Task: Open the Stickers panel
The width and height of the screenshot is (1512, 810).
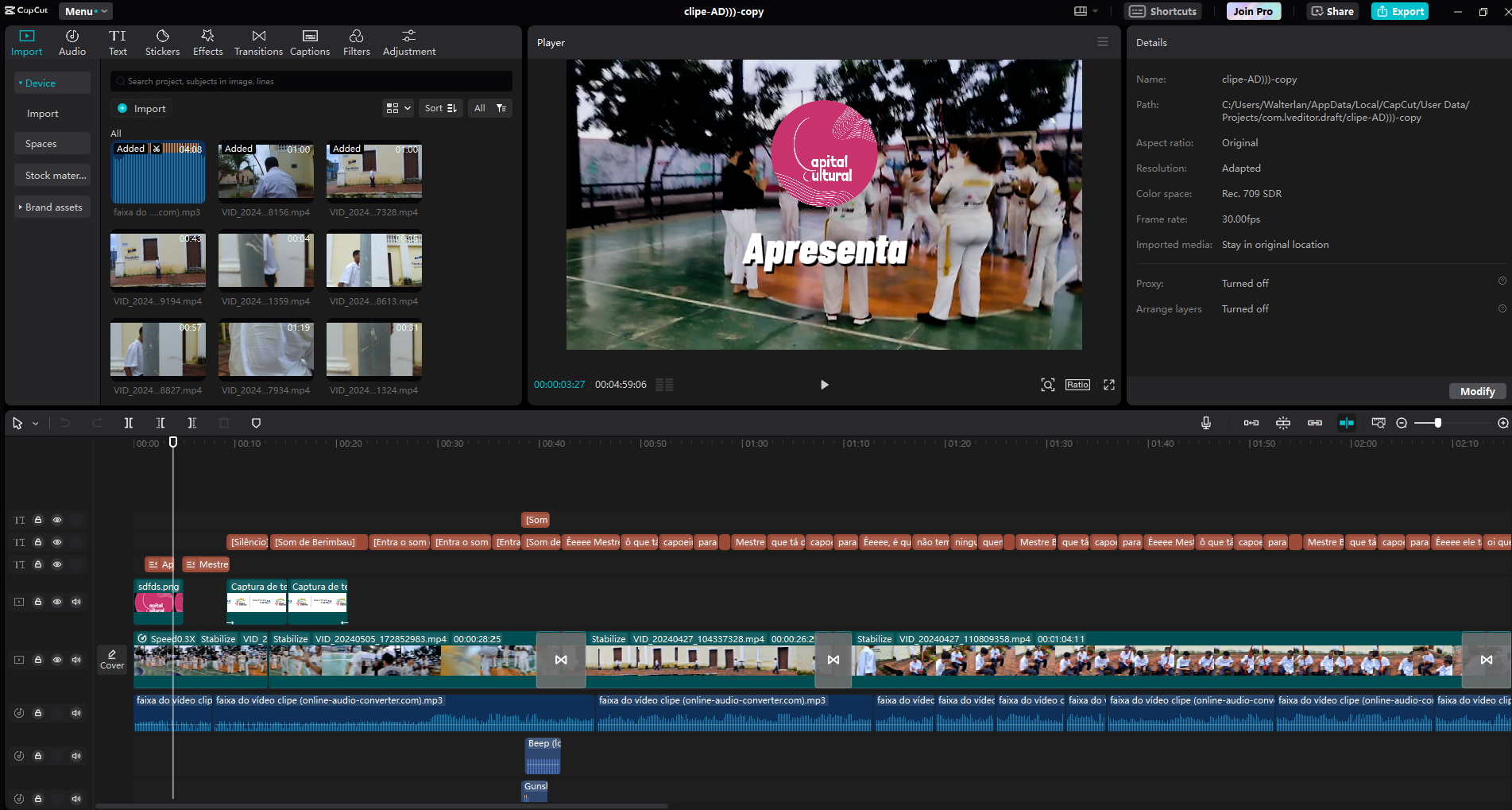Action: point(162,43)
